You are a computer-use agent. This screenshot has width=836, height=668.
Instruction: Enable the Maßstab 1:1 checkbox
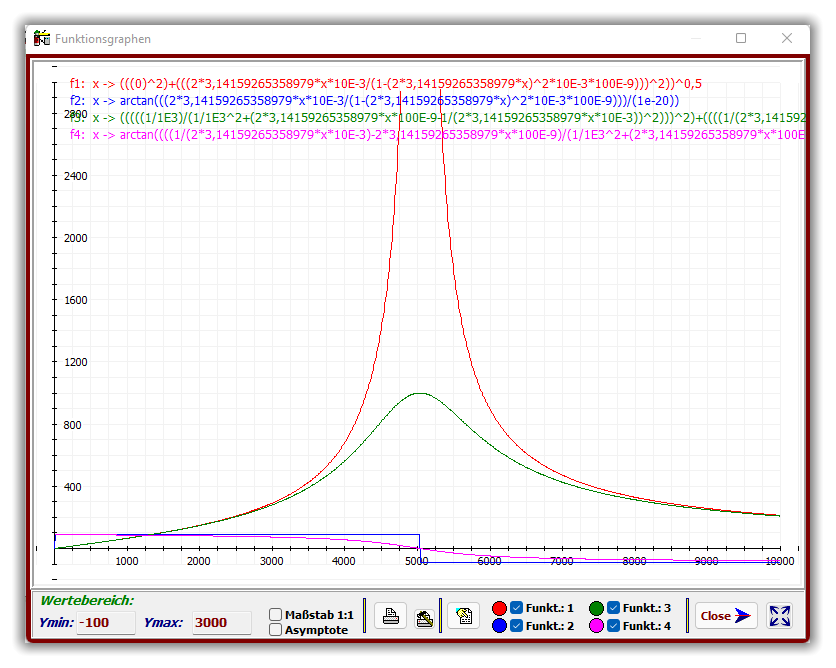[x=276, y=614]
